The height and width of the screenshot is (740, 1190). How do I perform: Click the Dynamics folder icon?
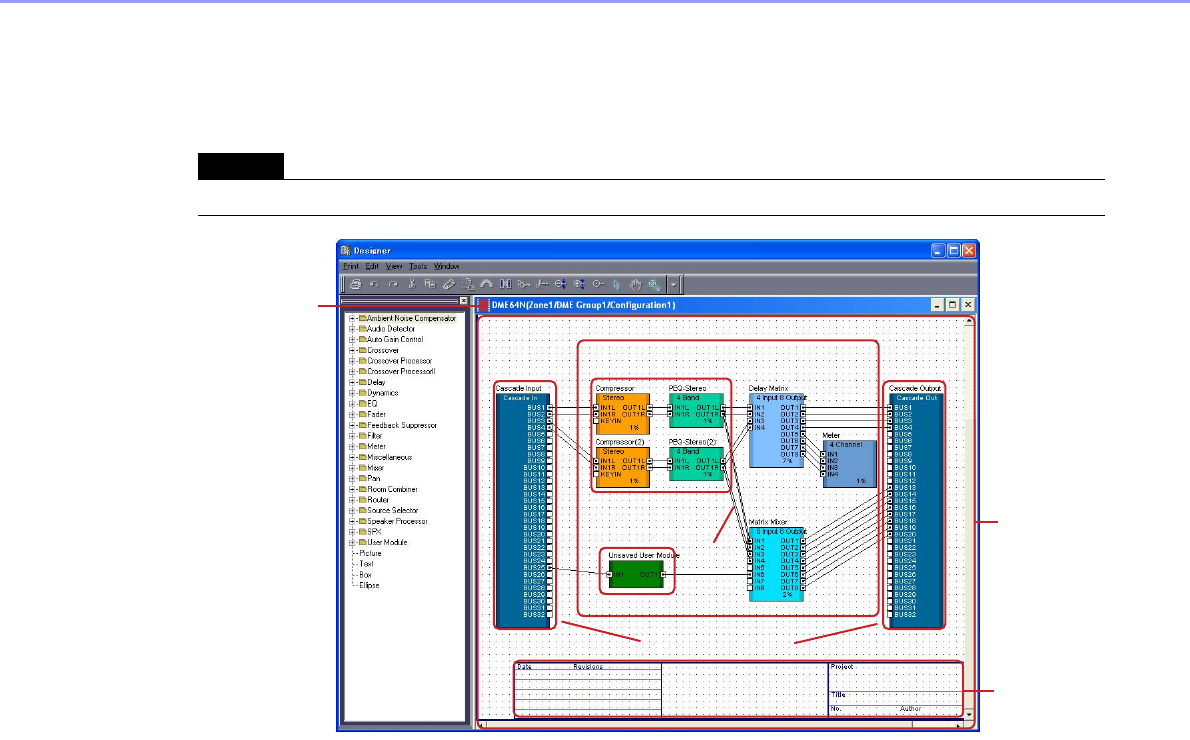point(363,393)
